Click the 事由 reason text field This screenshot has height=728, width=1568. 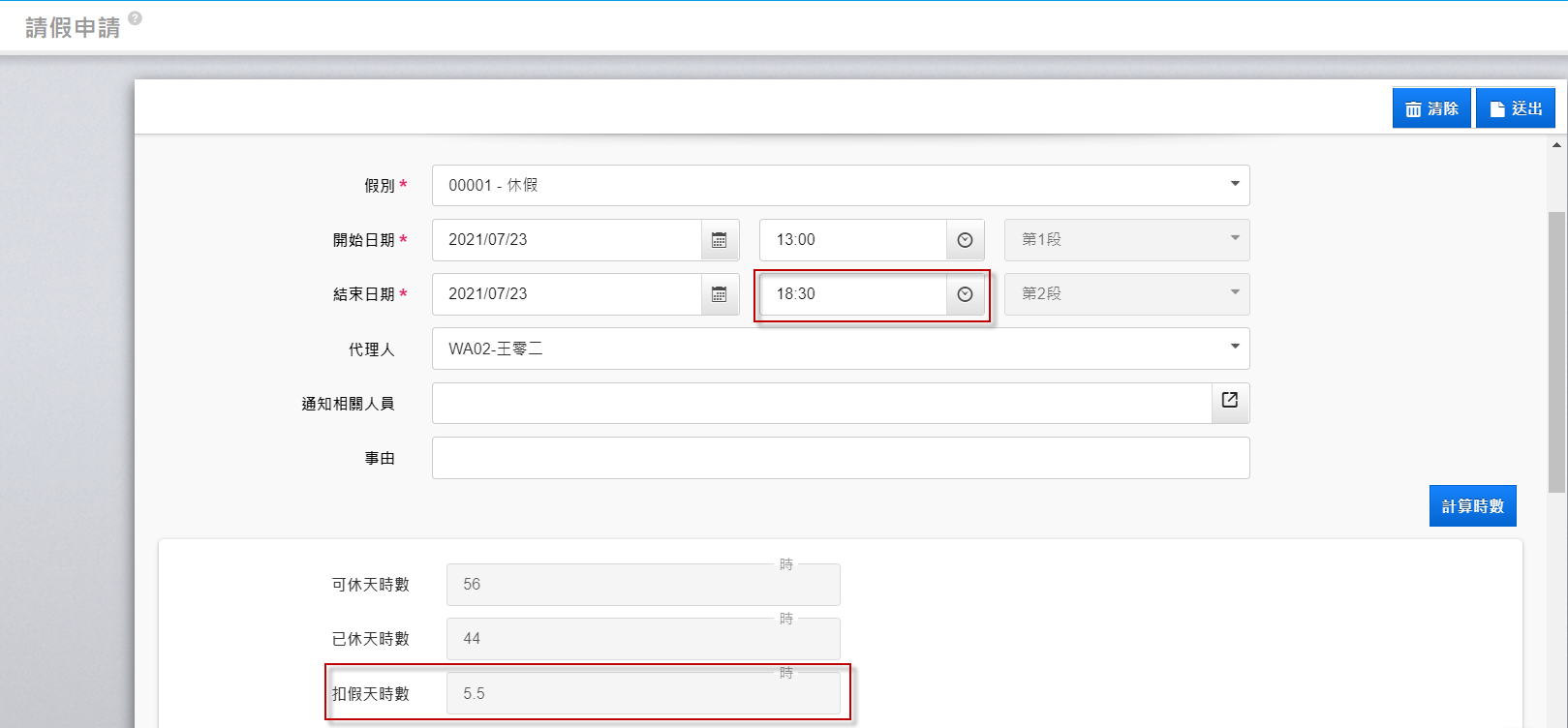[840, 458]
